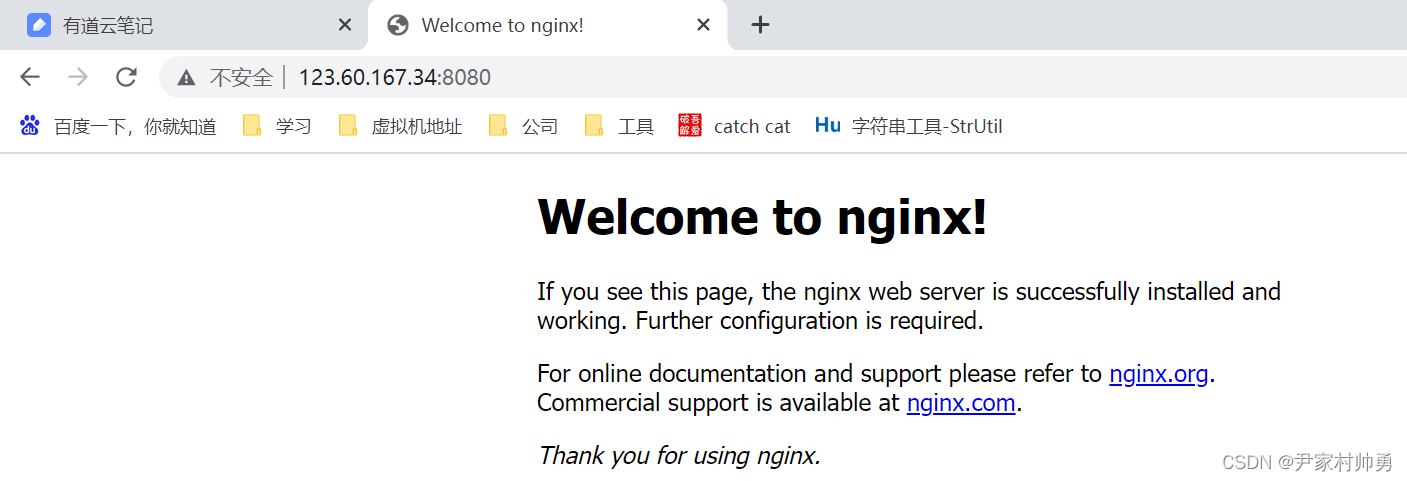
Task: Open the 百度一下，你就知道 bookmark
Action: [118, 126]
